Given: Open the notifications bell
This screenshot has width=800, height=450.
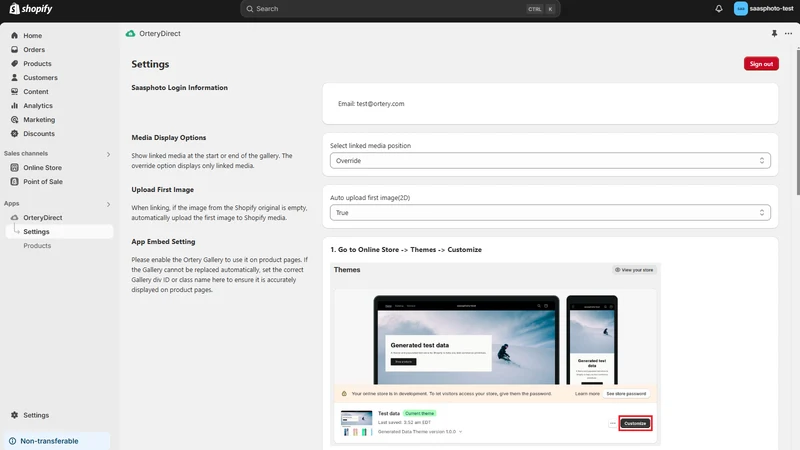Looking at the screenshot, I should point(718,9).
